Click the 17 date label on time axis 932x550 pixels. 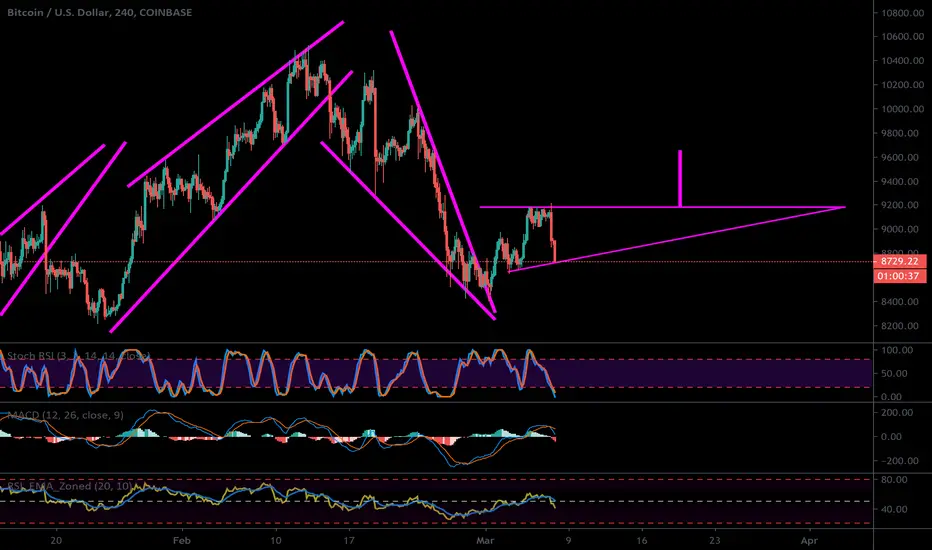coord(349,540)
